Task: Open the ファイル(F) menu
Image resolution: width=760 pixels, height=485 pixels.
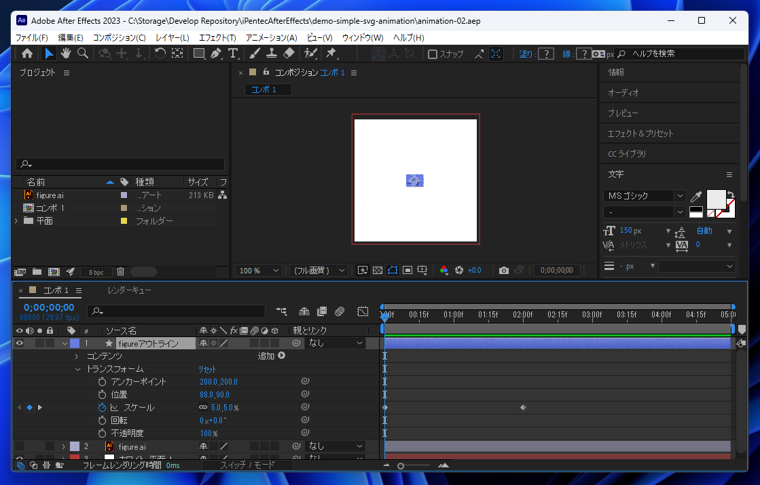Action: point(32,37)
